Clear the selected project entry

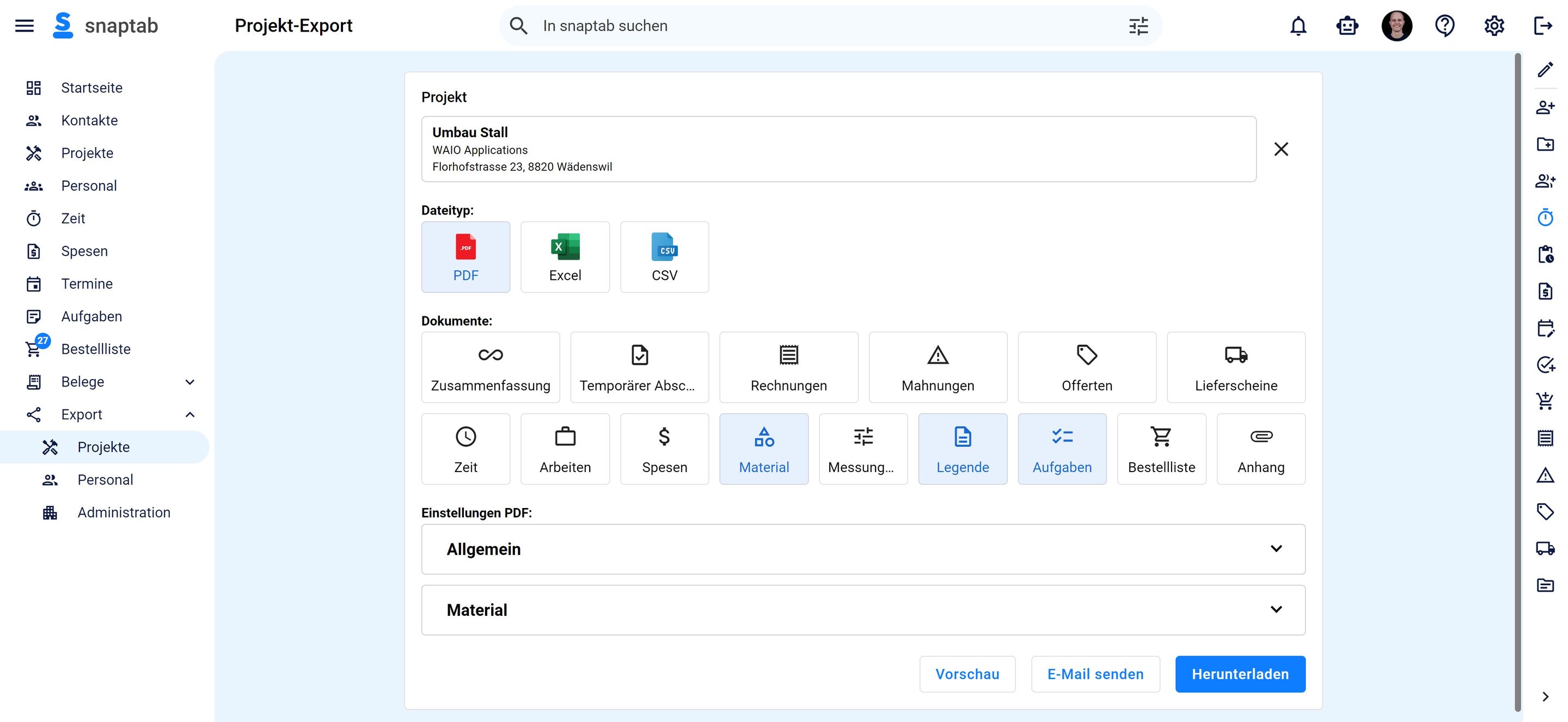pos(1282,148)
